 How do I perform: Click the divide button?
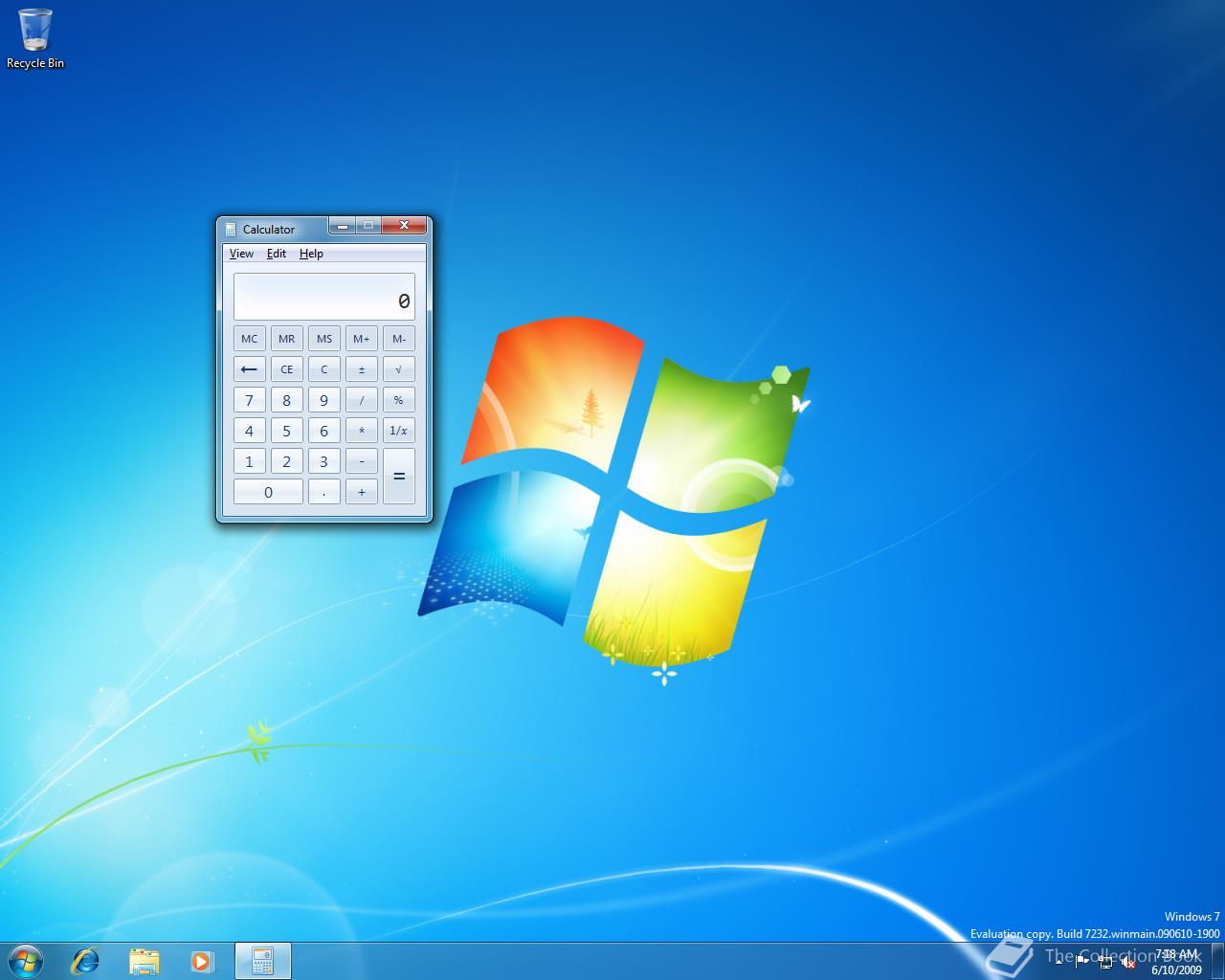tap(362, 400)
